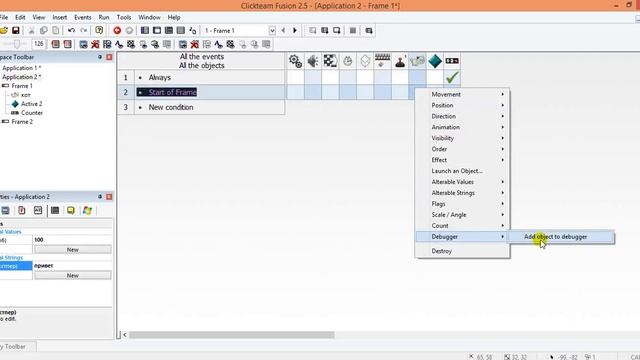This screenshot has height=360, width=640.
Task: Select Active 2 object in tree
Action: point(31,104)
